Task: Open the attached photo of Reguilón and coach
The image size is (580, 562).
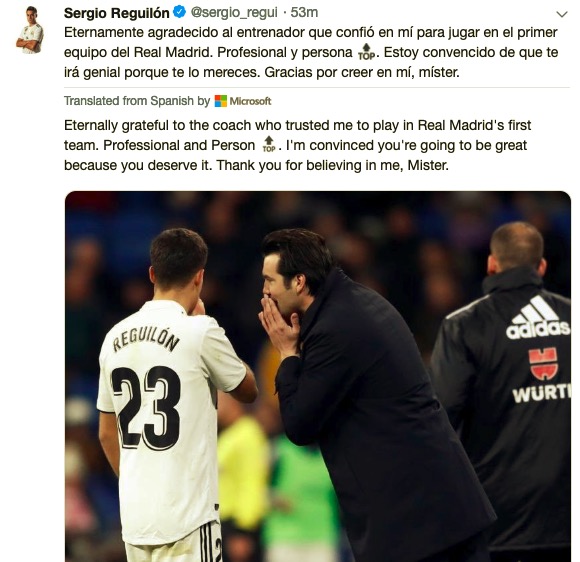Action: (318, 376)
